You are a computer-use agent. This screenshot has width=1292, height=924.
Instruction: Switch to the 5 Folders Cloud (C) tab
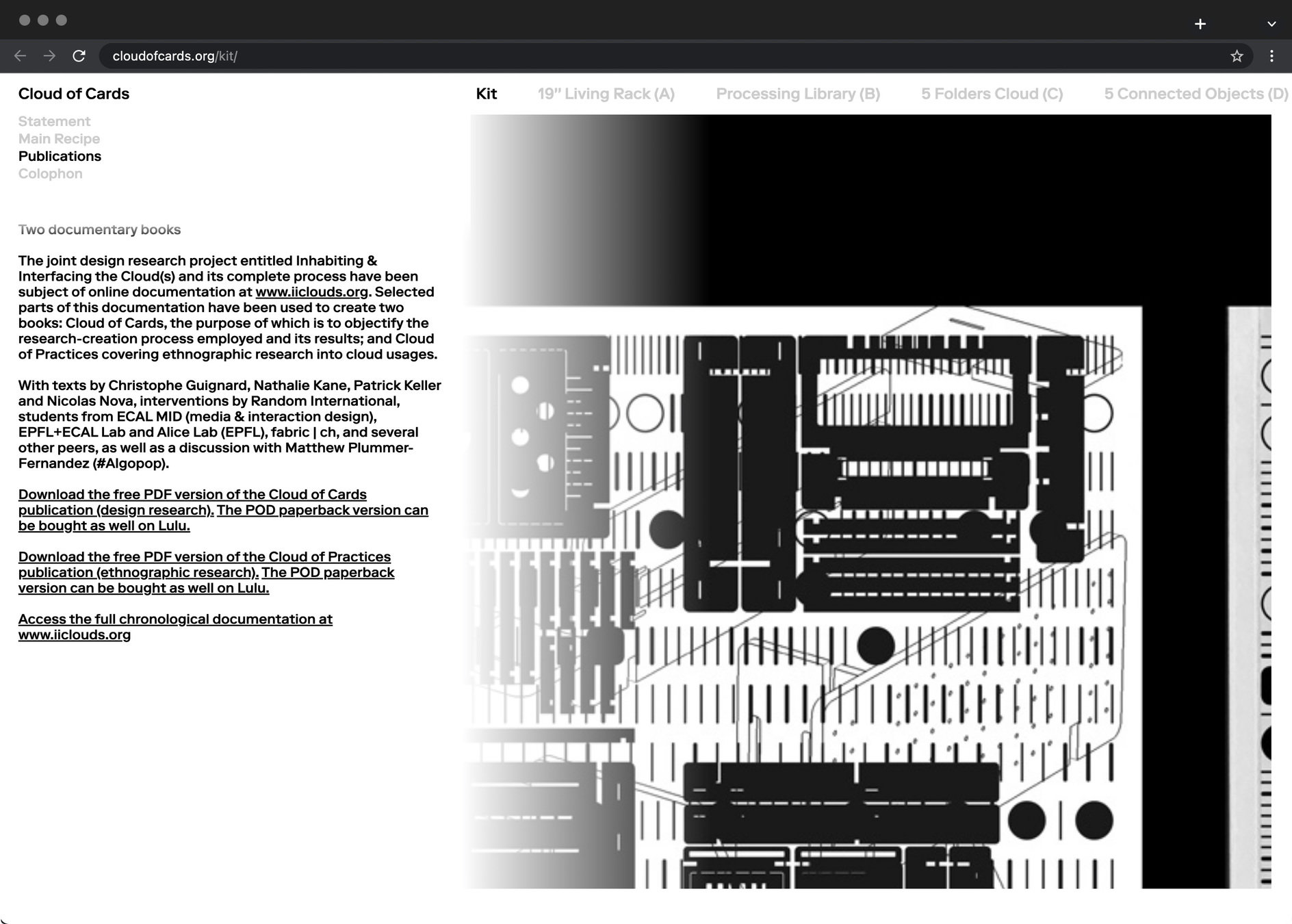[x=992, y=94]
